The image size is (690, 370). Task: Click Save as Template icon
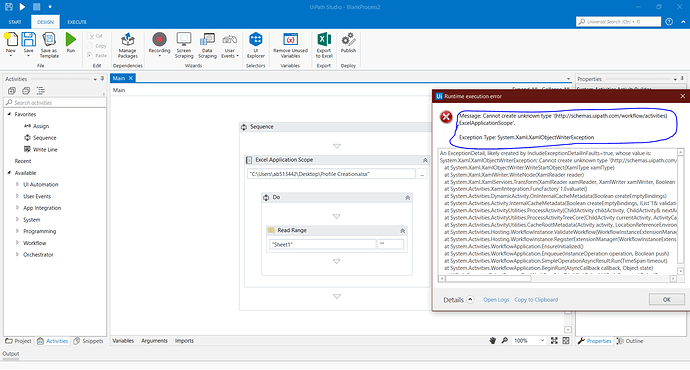pyautogui.click(x=49, y=40)
